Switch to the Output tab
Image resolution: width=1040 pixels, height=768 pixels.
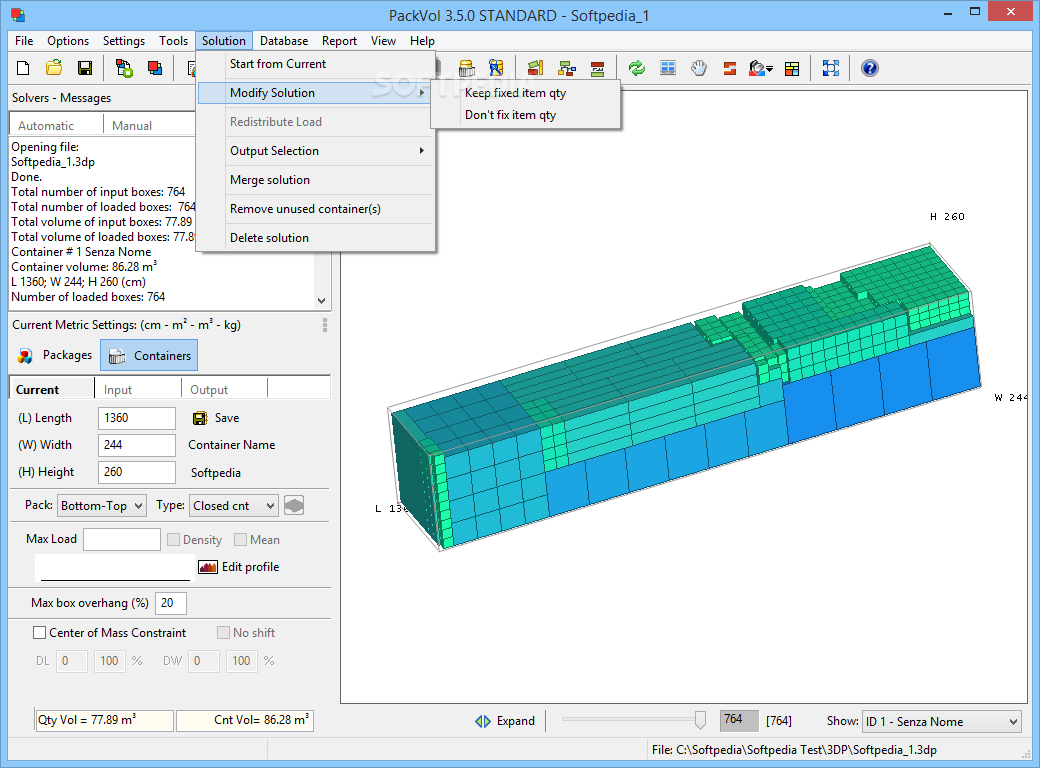click(209, 390)
